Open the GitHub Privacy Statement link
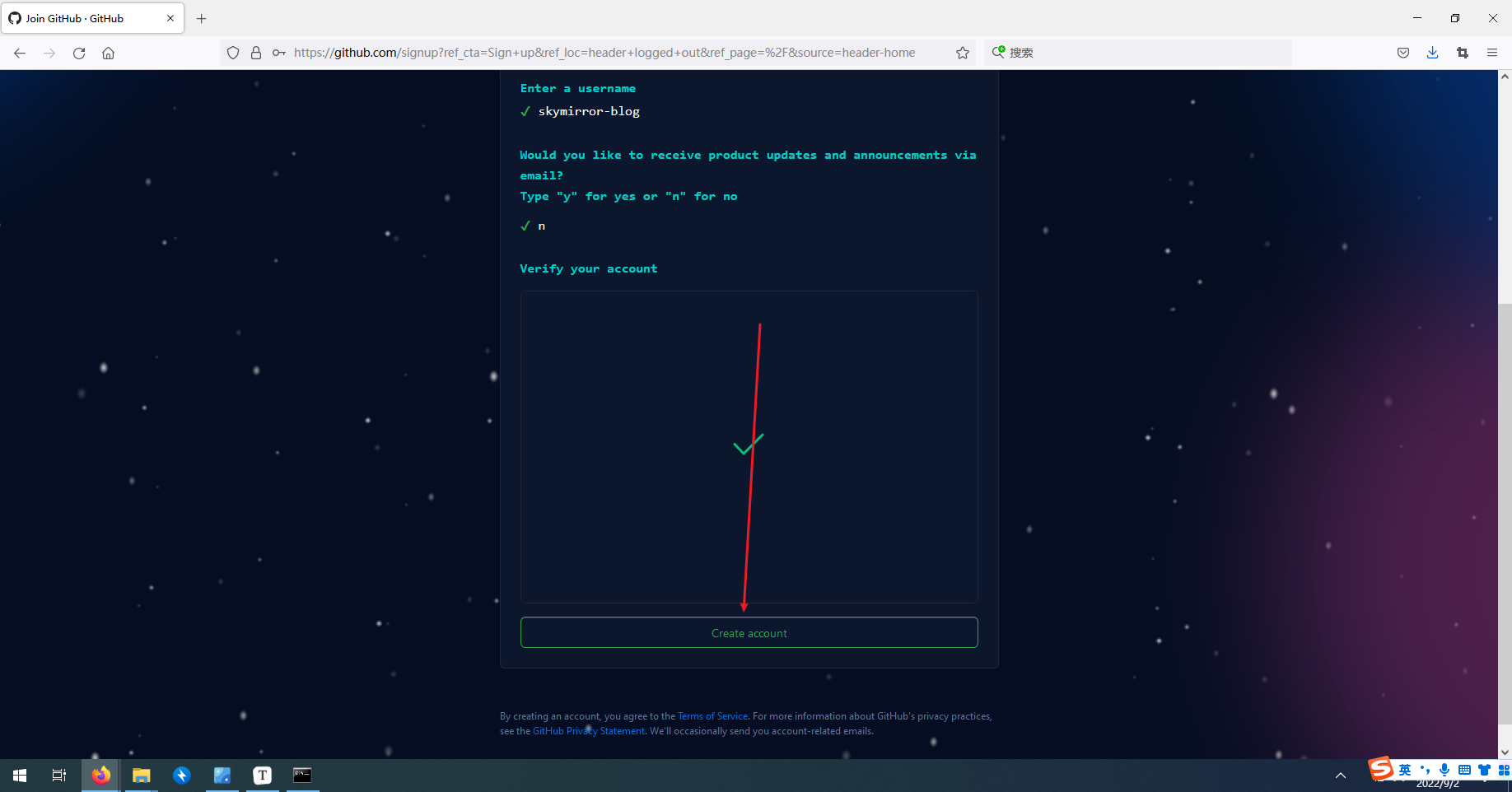Viewport: 1512px width, 792px height. pyautogui.click(x=588, y=731)
